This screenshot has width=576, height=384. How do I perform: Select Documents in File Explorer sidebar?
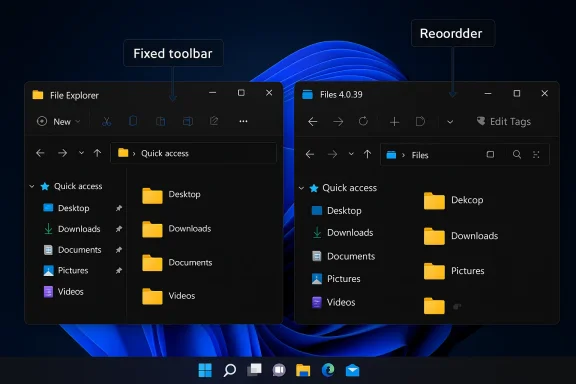click(79, 250)
